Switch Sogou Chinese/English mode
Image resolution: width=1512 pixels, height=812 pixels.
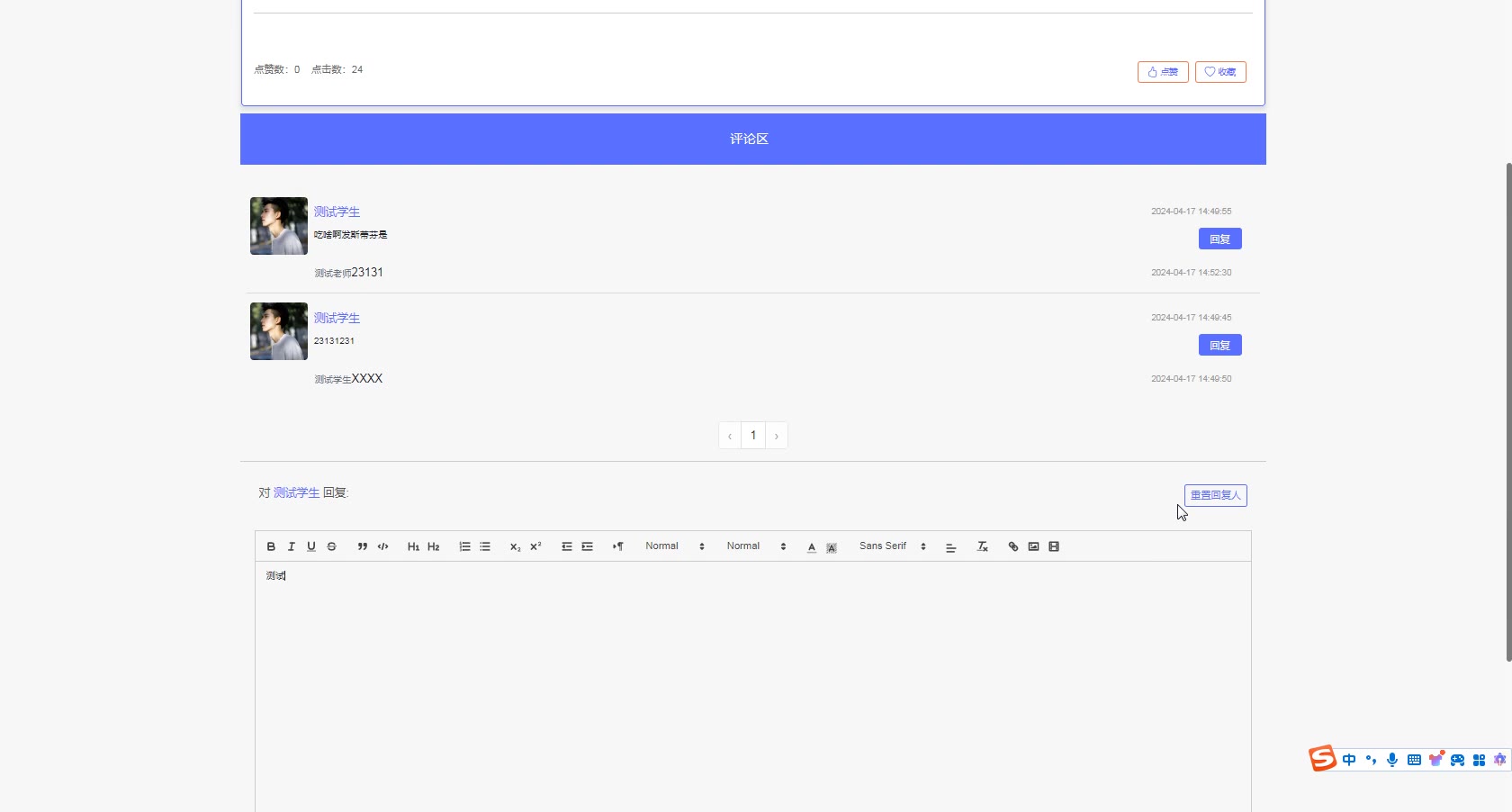tap(1349, 760)
